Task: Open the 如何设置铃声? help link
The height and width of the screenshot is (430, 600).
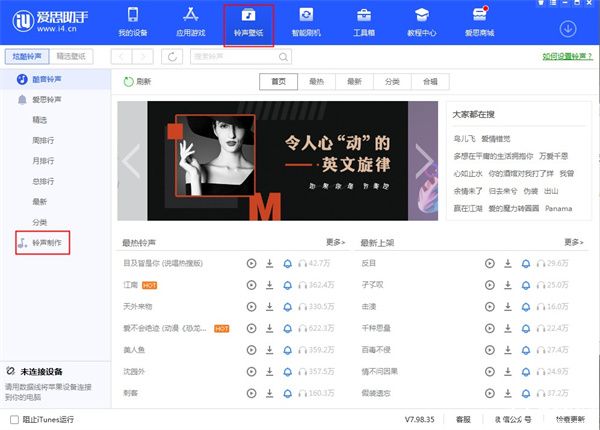Action: [566, 57]
